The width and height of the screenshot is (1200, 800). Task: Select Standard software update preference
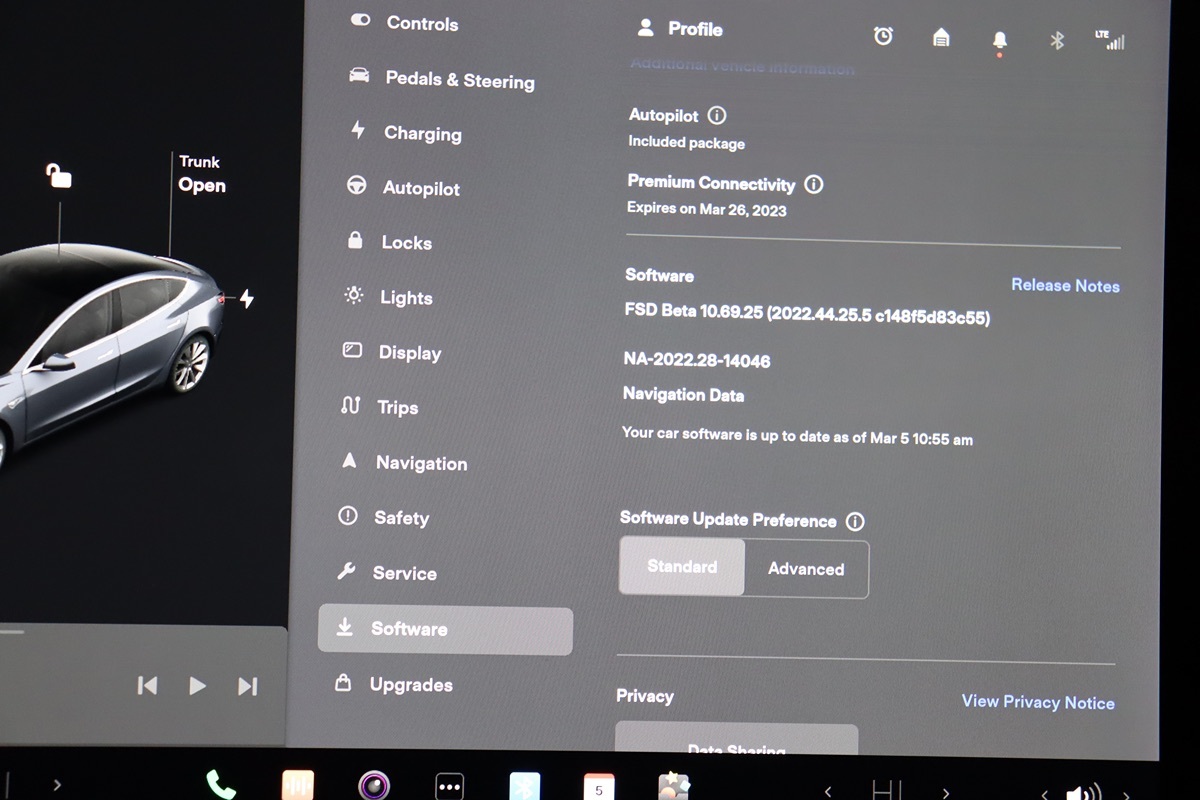click(x=682, y=567)
